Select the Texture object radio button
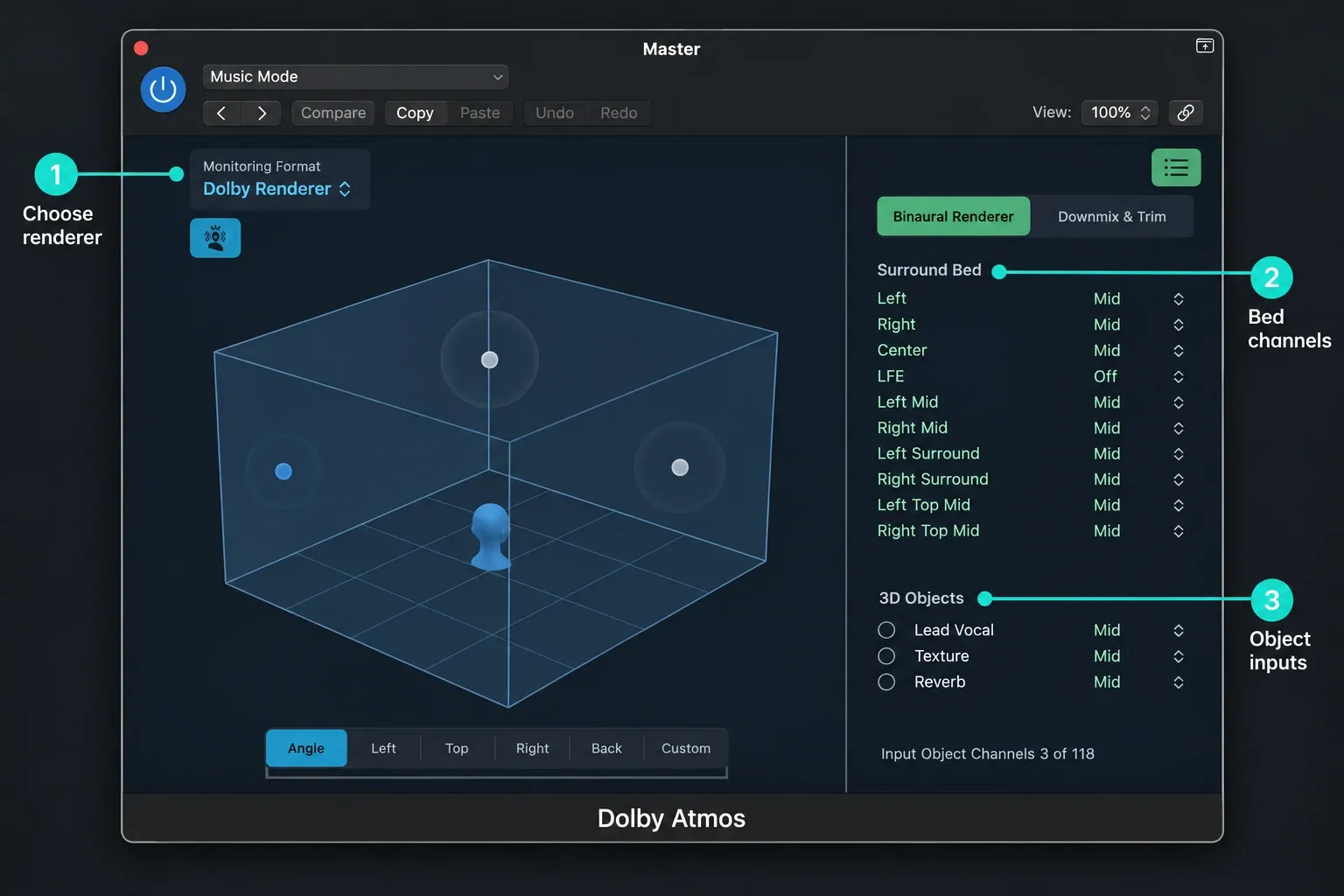Image resolution: width=1344 pixels, height=896 pixels. pos(886,656)
